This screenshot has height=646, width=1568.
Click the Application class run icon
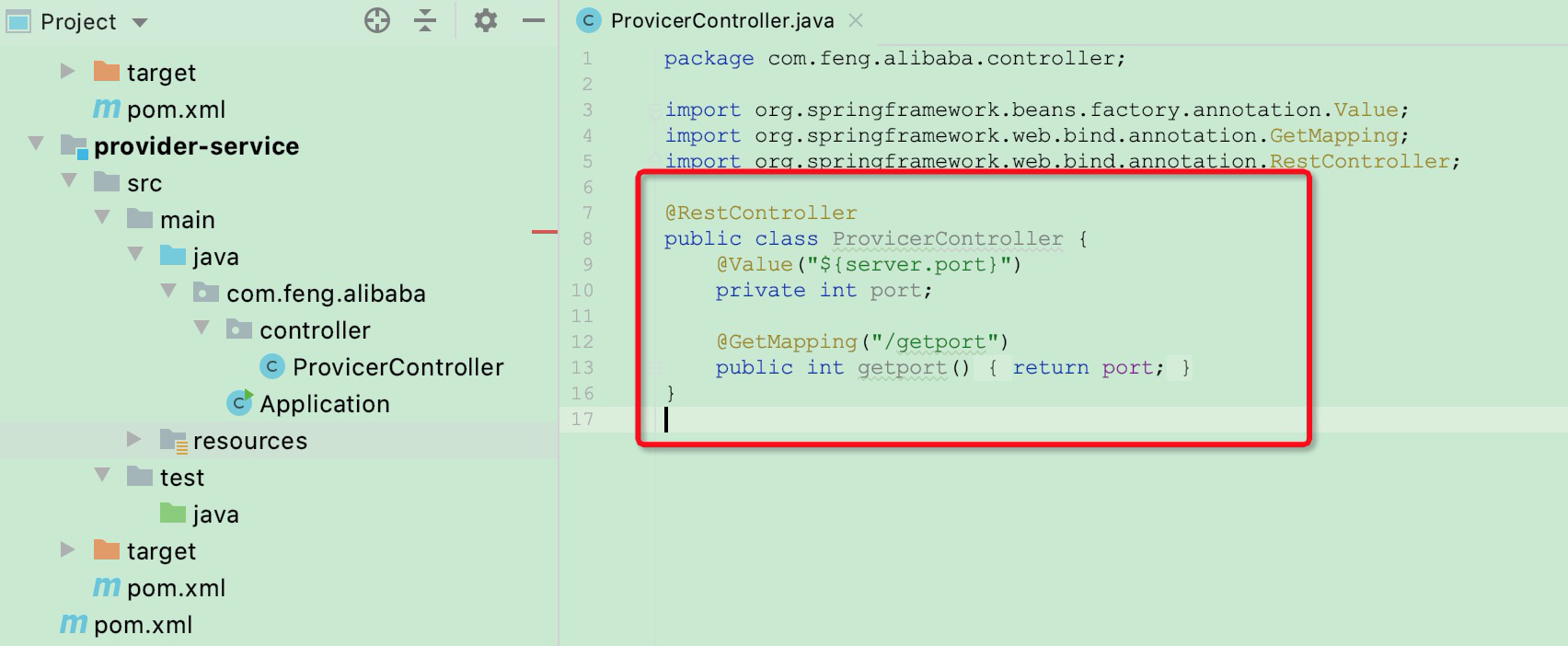pyautogui.click(x=240, y=403)
